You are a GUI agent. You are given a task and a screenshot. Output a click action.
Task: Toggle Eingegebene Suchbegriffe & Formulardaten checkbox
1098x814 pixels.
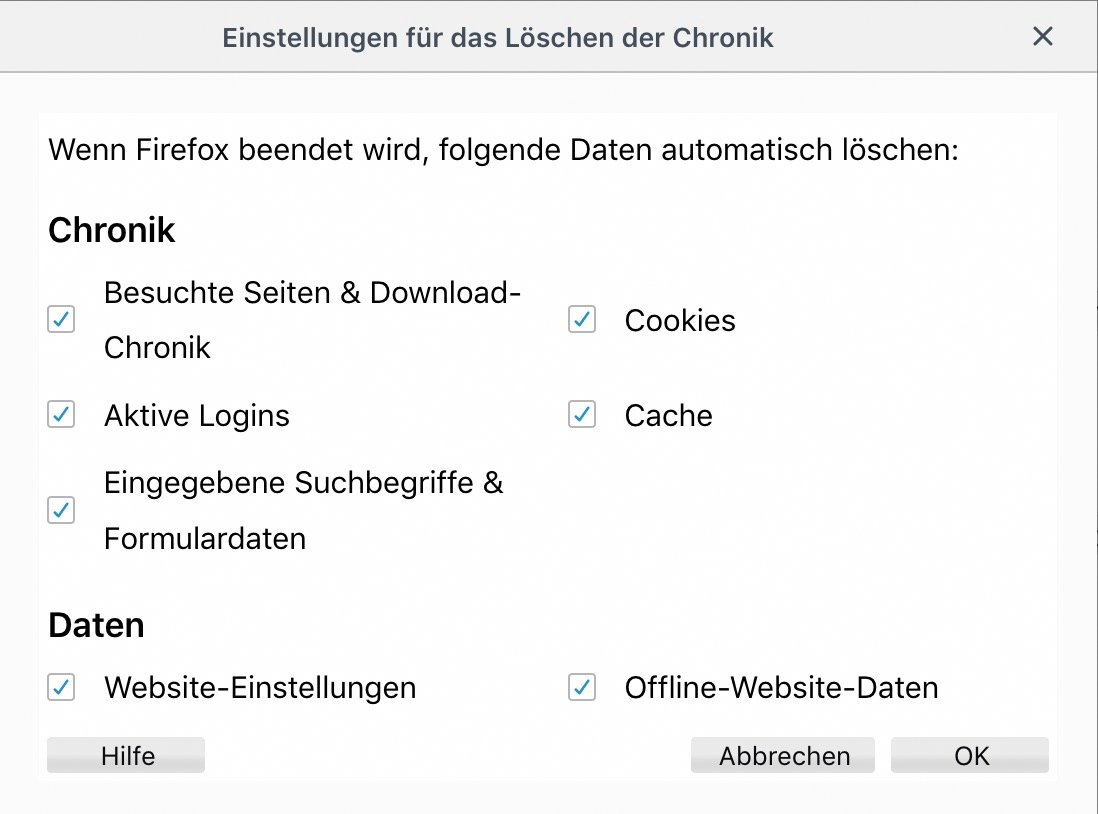[x=62, y=510]
